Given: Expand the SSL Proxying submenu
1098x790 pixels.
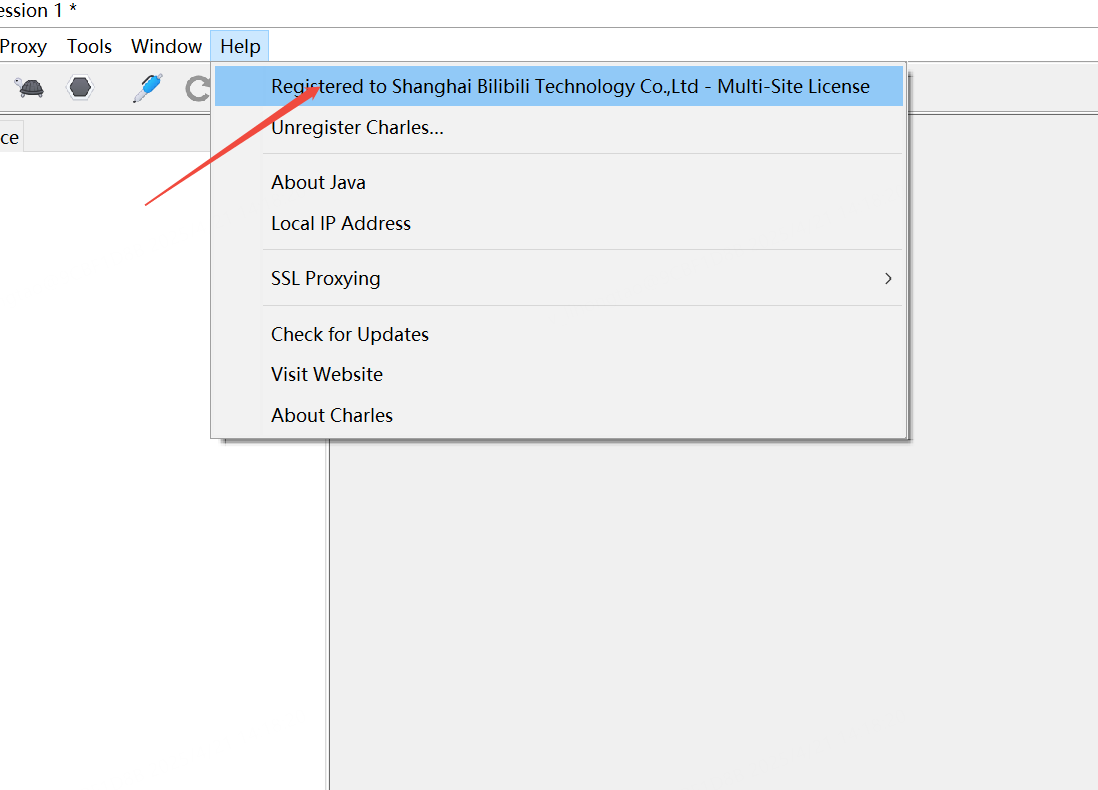Looking at the screenshot, I should pyautogui.click(x=559, y=278).
